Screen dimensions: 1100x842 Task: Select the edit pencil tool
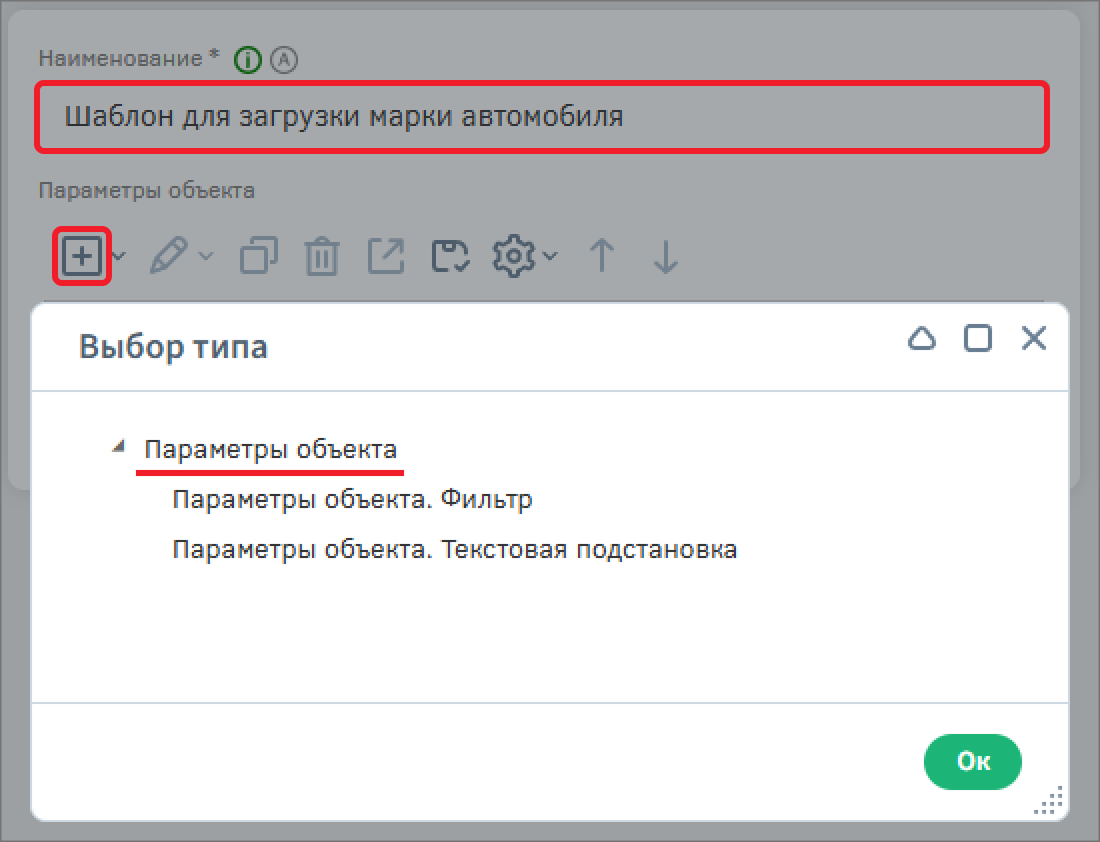(x=172, y=255)
